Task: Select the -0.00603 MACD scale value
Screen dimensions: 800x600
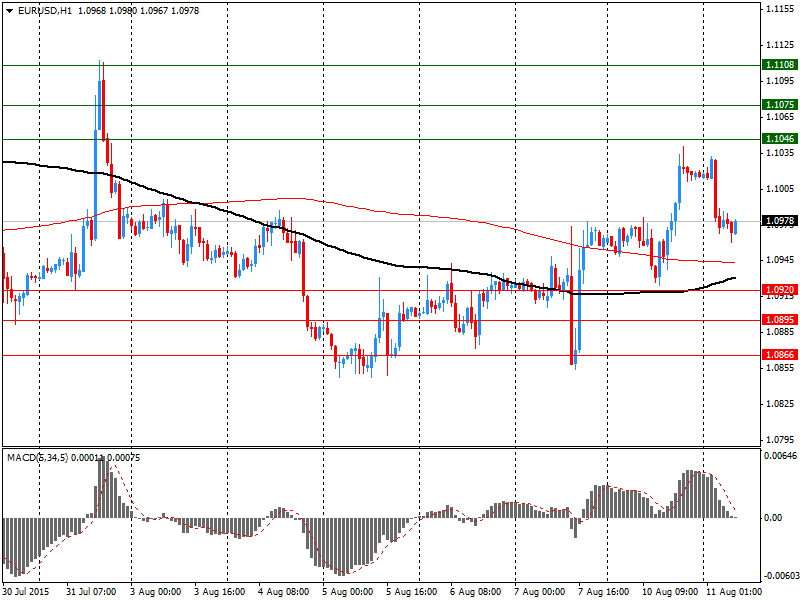Action: [780, 576]
